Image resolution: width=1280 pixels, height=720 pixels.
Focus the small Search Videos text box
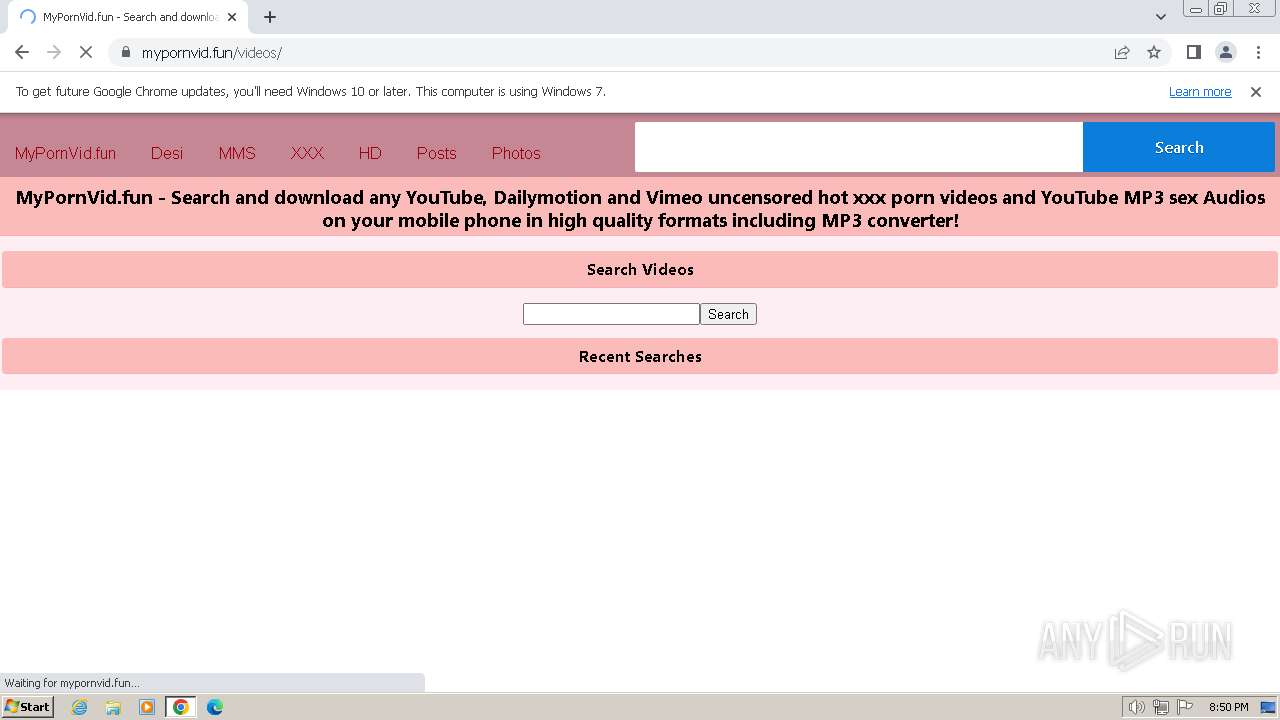pyautogui.click(x=611, y=314)
